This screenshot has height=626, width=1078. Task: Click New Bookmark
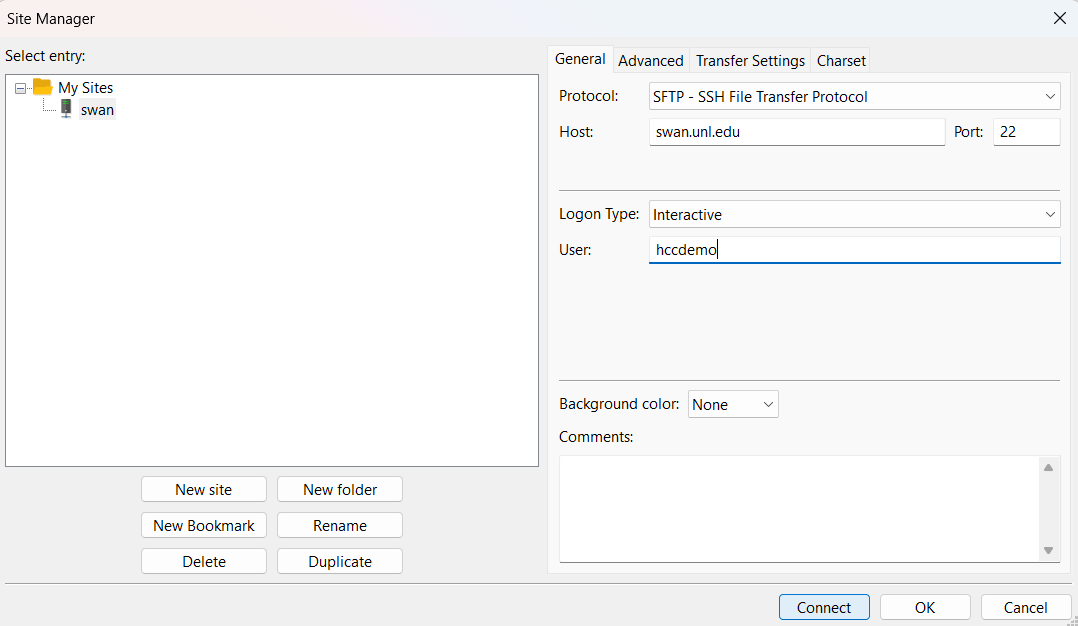(203, 525)
